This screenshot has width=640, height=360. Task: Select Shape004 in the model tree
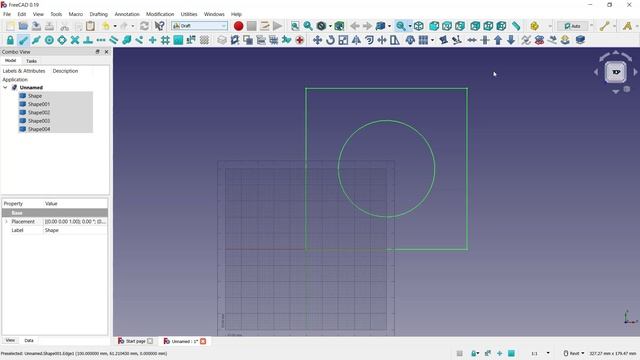pos(39,129)
